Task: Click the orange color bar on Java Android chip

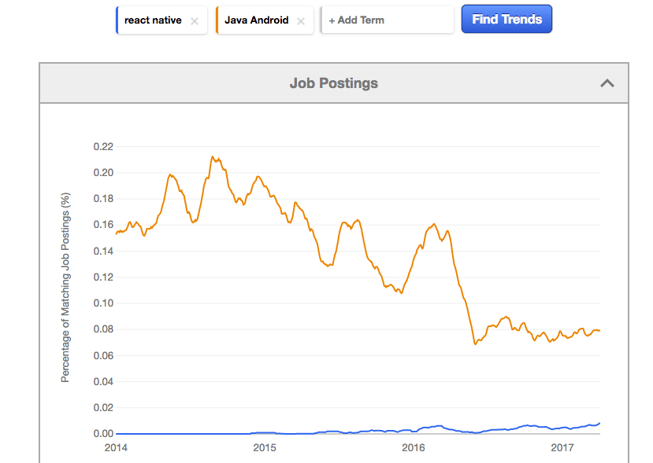Action: (x=217, y=20)
